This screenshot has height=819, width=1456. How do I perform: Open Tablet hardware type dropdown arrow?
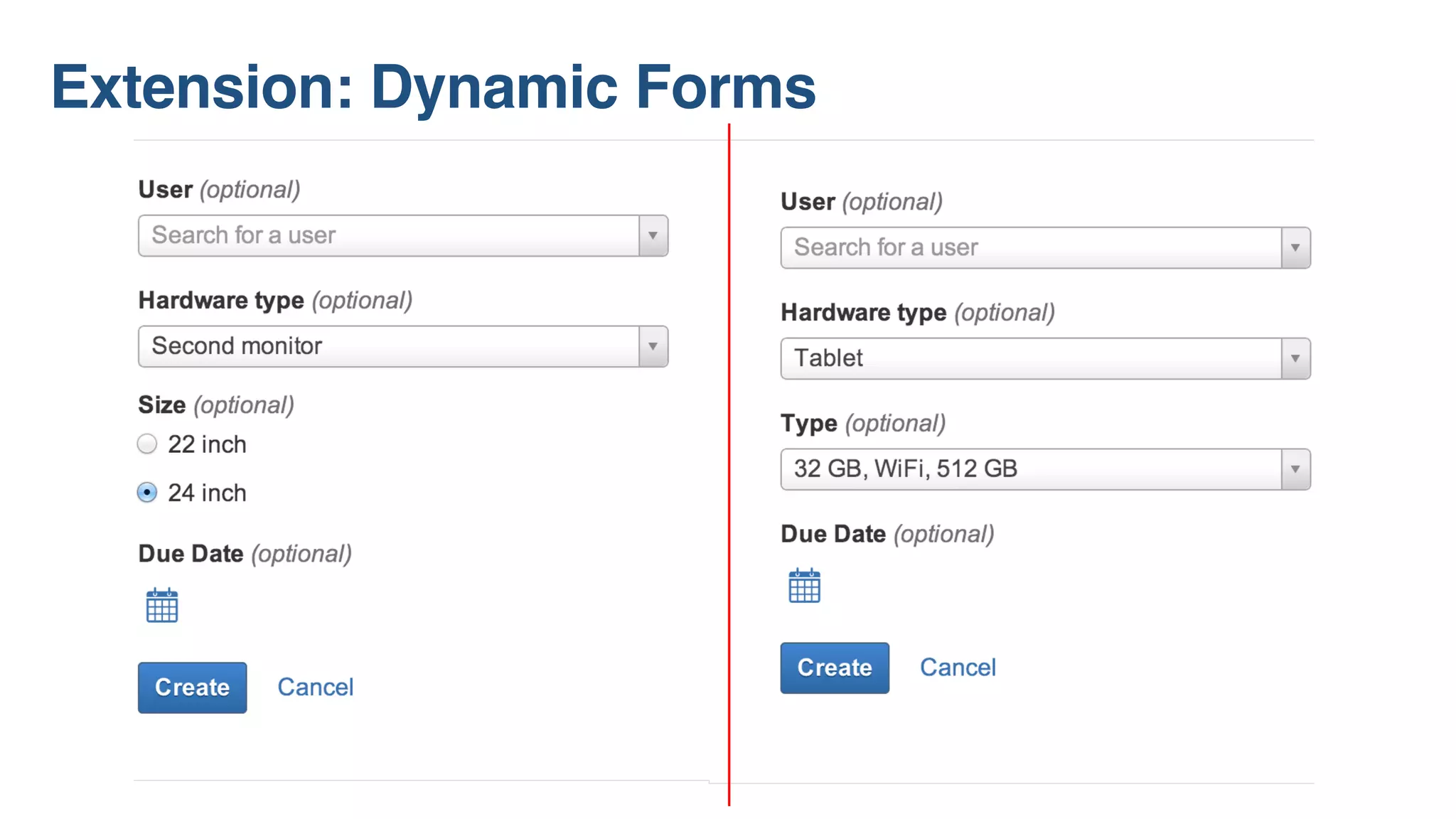point(1295,358)
